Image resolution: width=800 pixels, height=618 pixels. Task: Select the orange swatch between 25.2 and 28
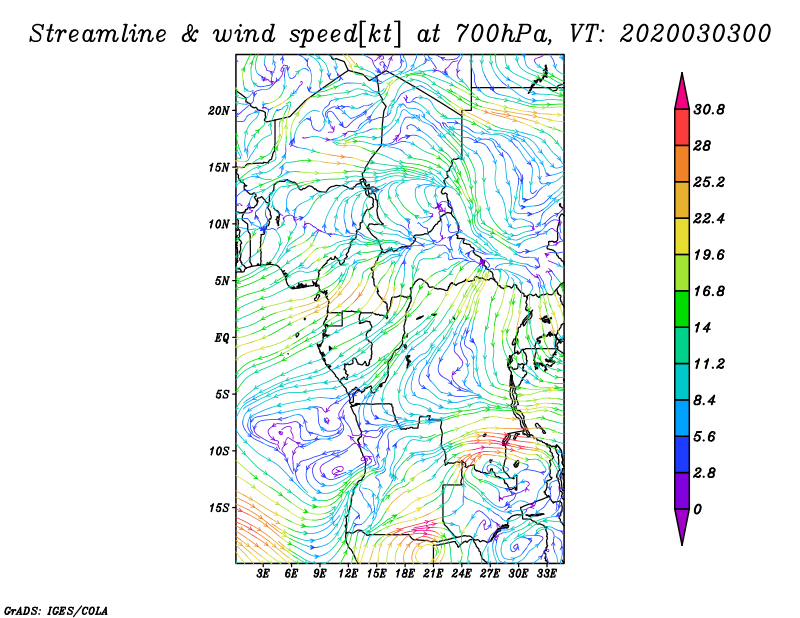click(682, 163)
